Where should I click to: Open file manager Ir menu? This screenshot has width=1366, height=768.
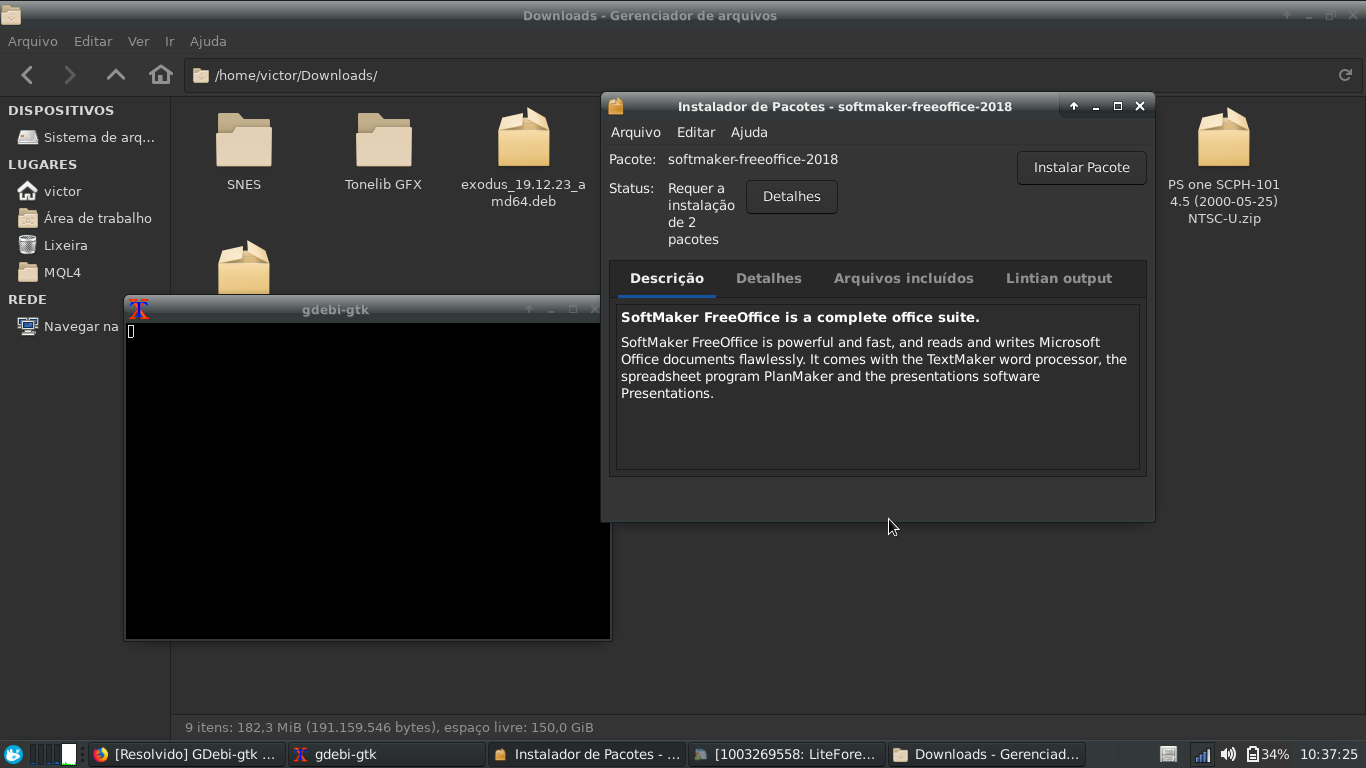[170, 41]
